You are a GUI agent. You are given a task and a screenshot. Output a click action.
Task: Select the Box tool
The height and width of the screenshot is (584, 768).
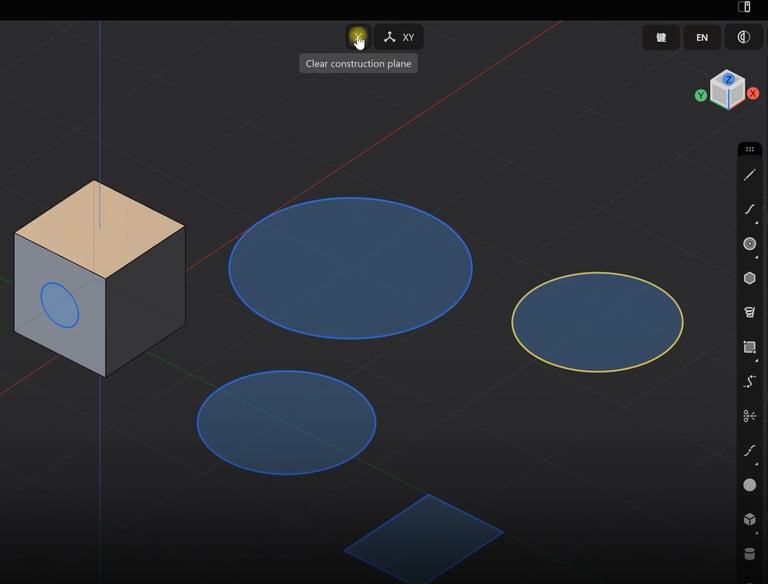(x=749, y=519)
